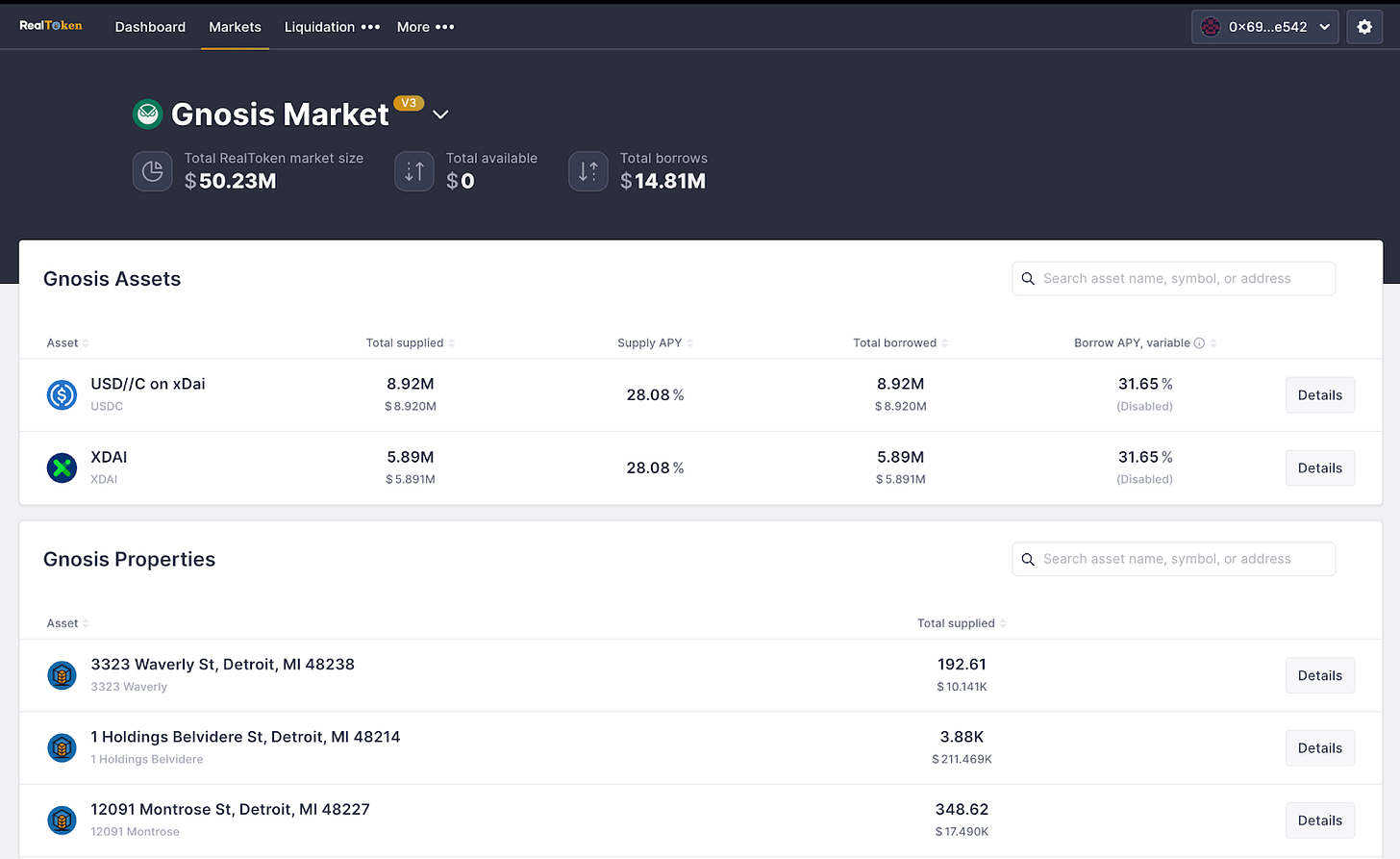Click the market size pie chart icon
1400x859 pixels.
pyautogui.click(x=152, y=171)
